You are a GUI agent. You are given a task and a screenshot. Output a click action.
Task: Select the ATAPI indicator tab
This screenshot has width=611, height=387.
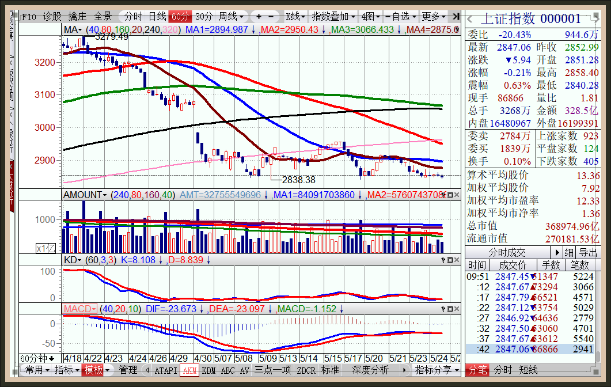click(x=166, y=370)
